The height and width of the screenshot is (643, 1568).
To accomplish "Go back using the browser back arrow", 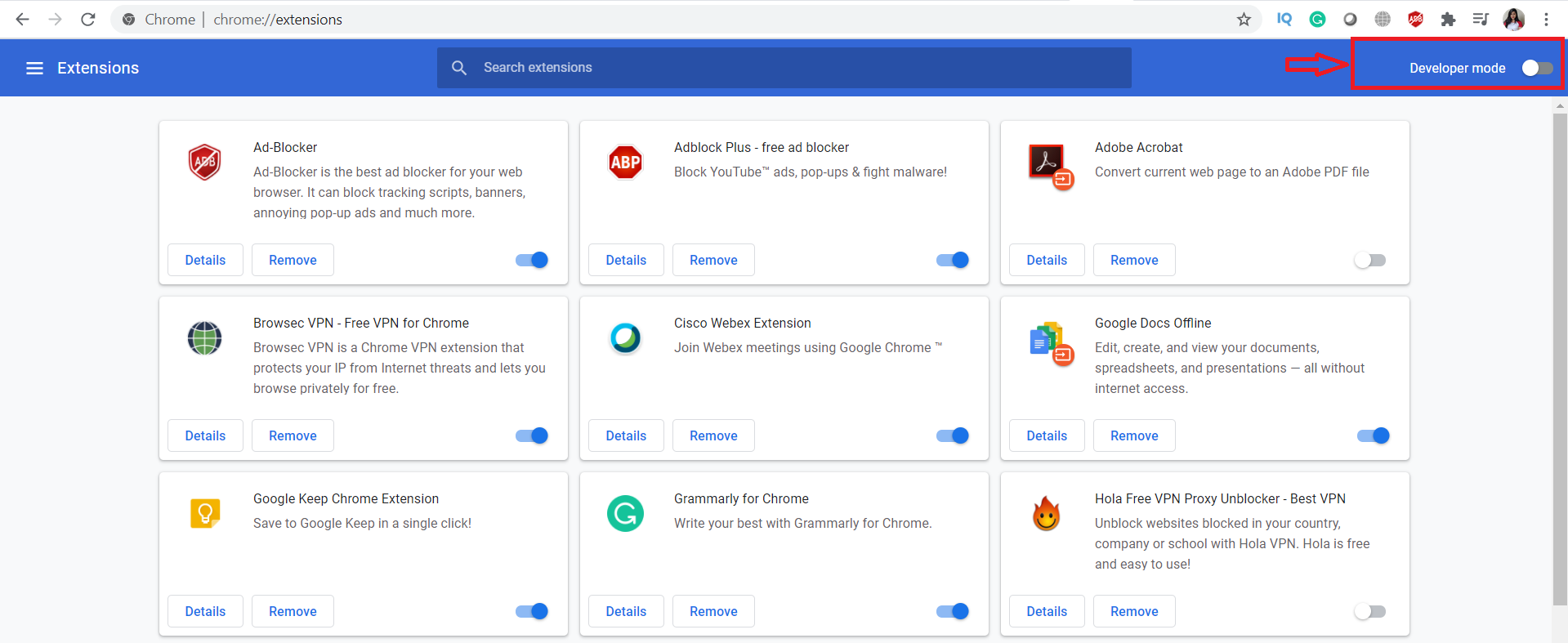I will [23, 19].
